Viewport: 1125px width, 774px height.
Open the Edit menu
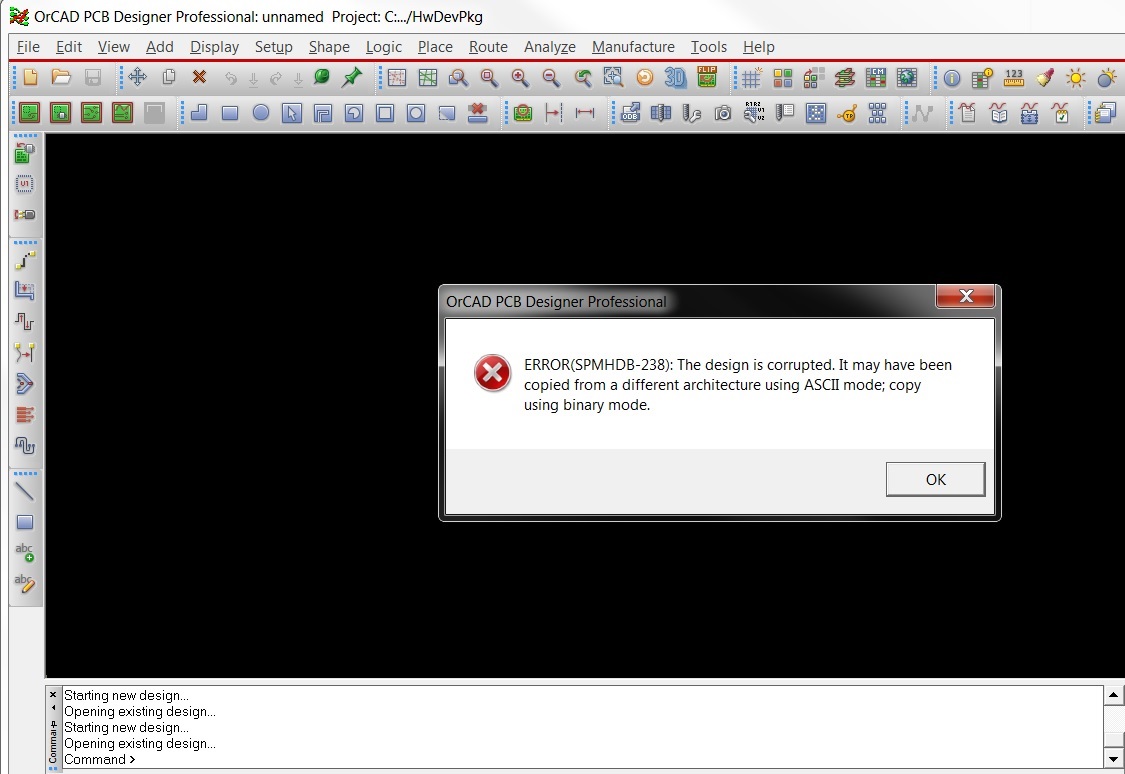pos(69,47)
